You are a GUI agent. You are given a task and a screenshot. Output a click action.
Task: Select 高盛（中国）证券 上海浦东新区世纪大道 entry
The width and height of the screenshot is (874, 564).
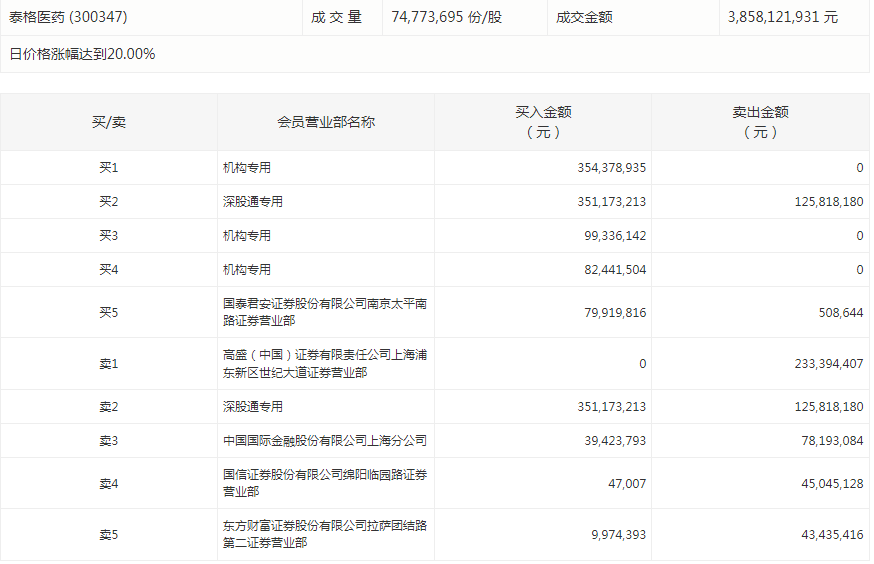point(324,363)
